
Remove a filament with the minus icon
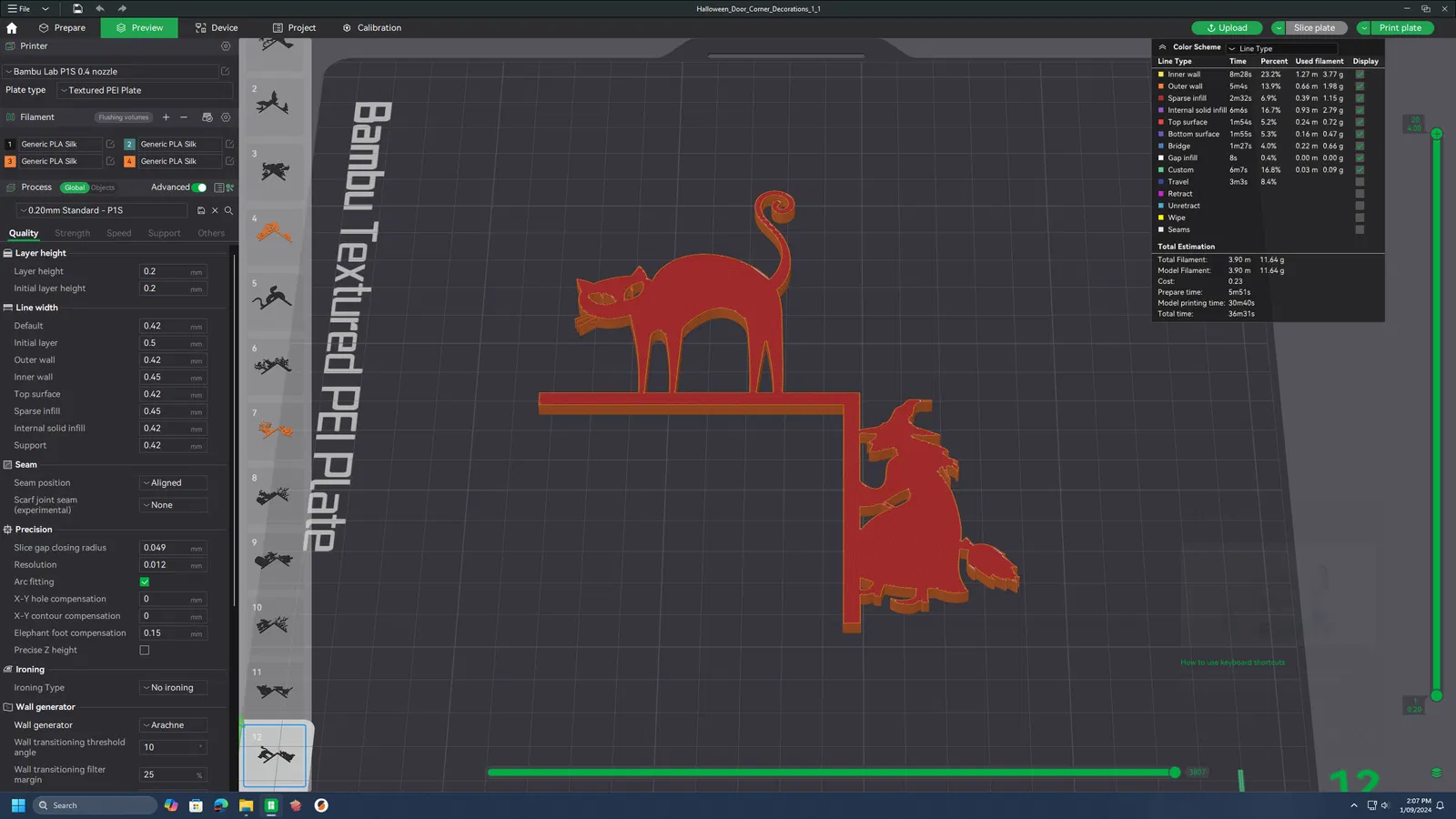point(184,117)
